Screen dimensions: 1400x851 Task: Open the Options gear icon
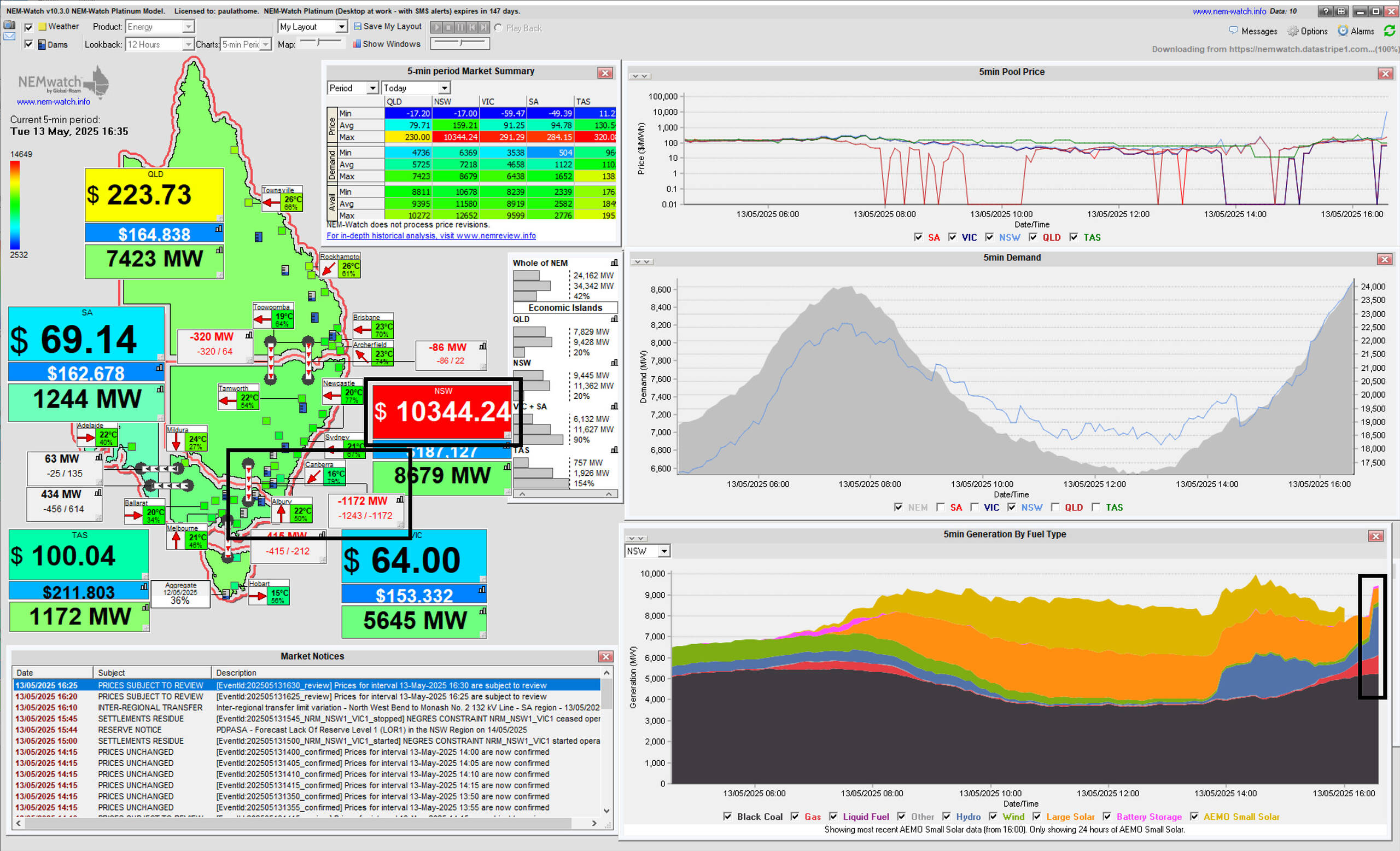(1293, 31)
